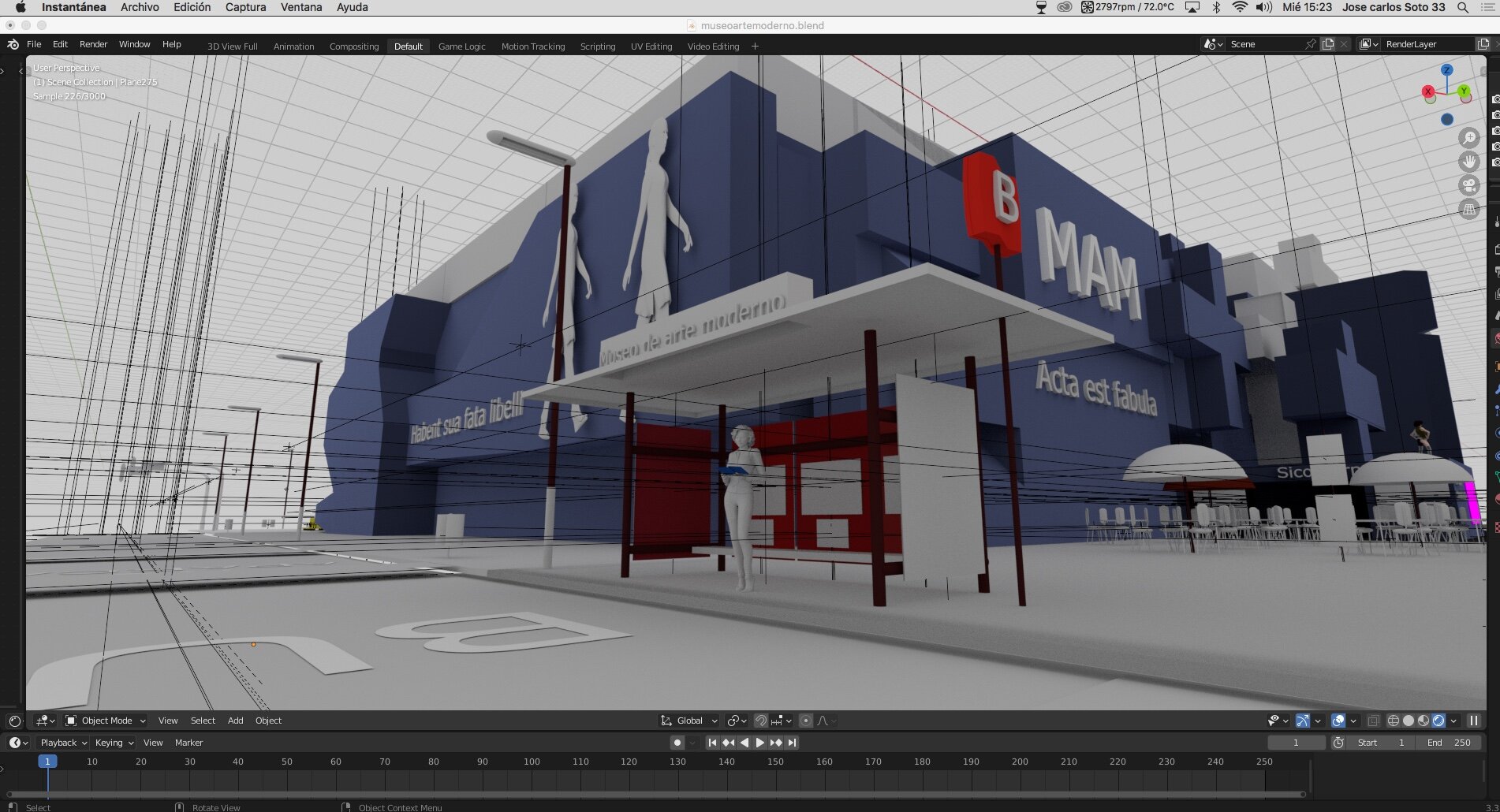1500x812 pixels.
Task: Toggle auto keying record button
Action: (x=677, y=743)
